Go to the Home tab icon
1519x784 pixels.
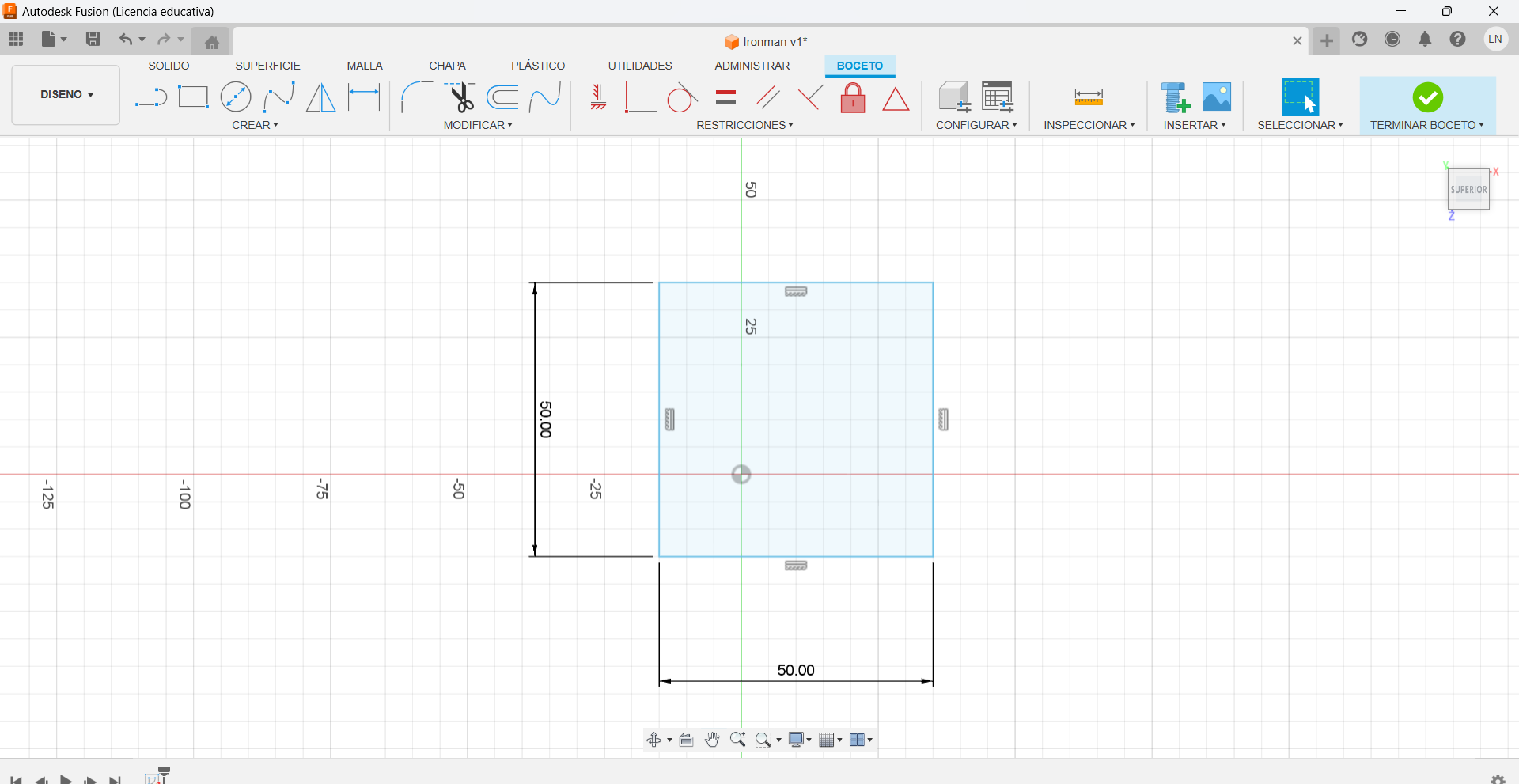[x=211, y=42]
